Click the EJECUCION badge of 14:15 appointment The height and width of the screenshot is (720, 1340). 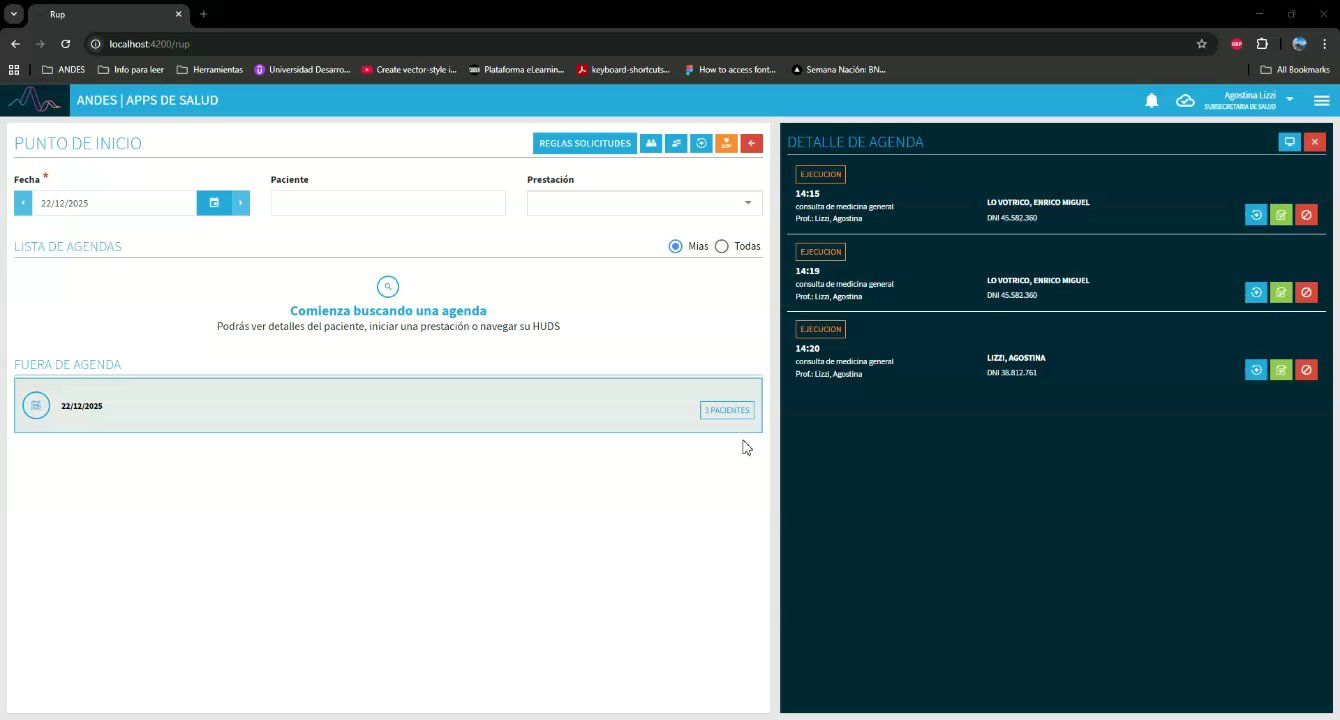click(x=820, y=174)
